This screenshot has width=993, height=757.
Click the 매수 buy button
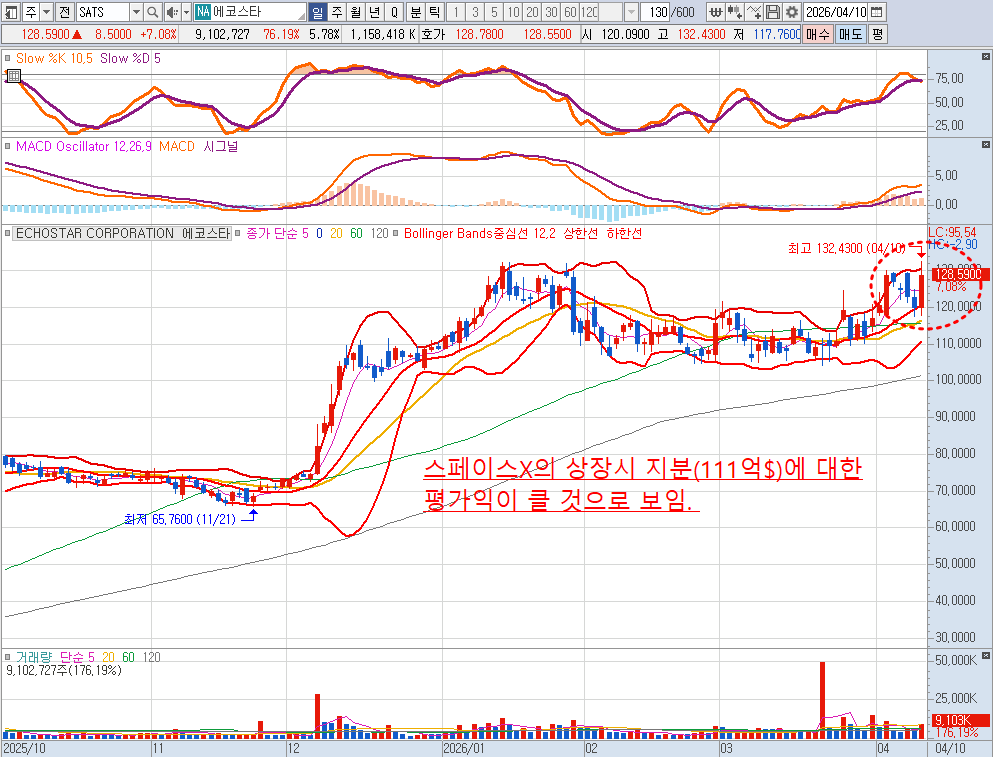click(x=818, y=33)
